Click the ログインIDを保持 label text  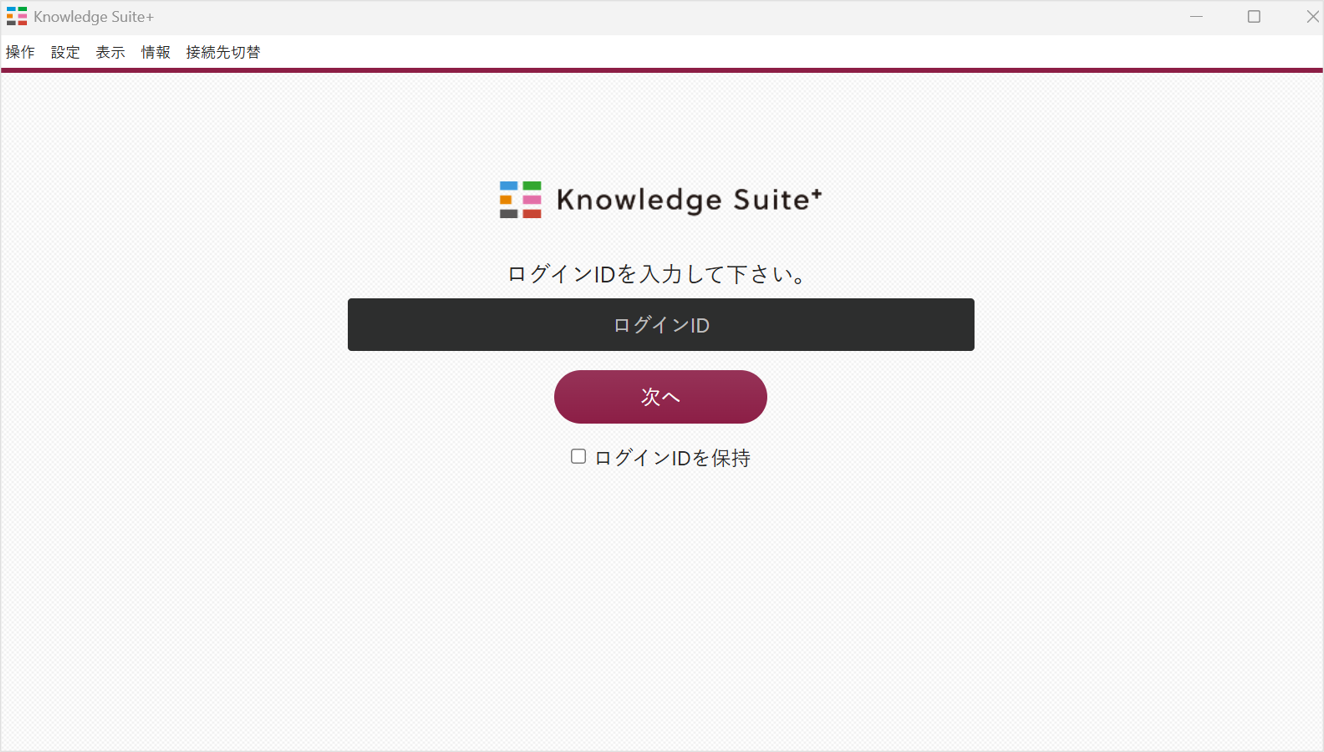point(672,458)
